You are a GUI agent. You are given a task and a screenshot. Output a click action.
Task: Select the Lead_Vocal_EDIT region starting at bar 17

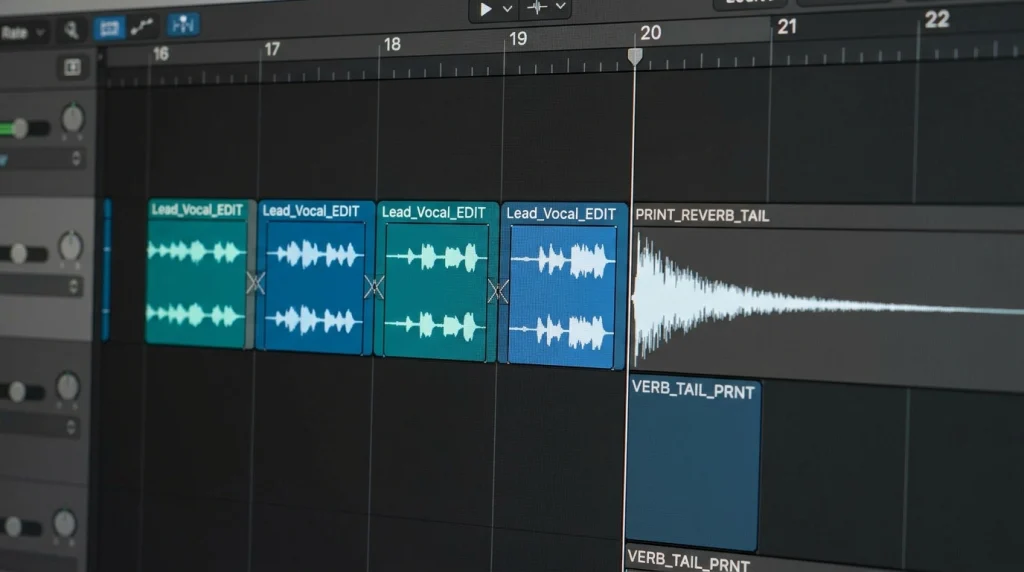(315, 276)
